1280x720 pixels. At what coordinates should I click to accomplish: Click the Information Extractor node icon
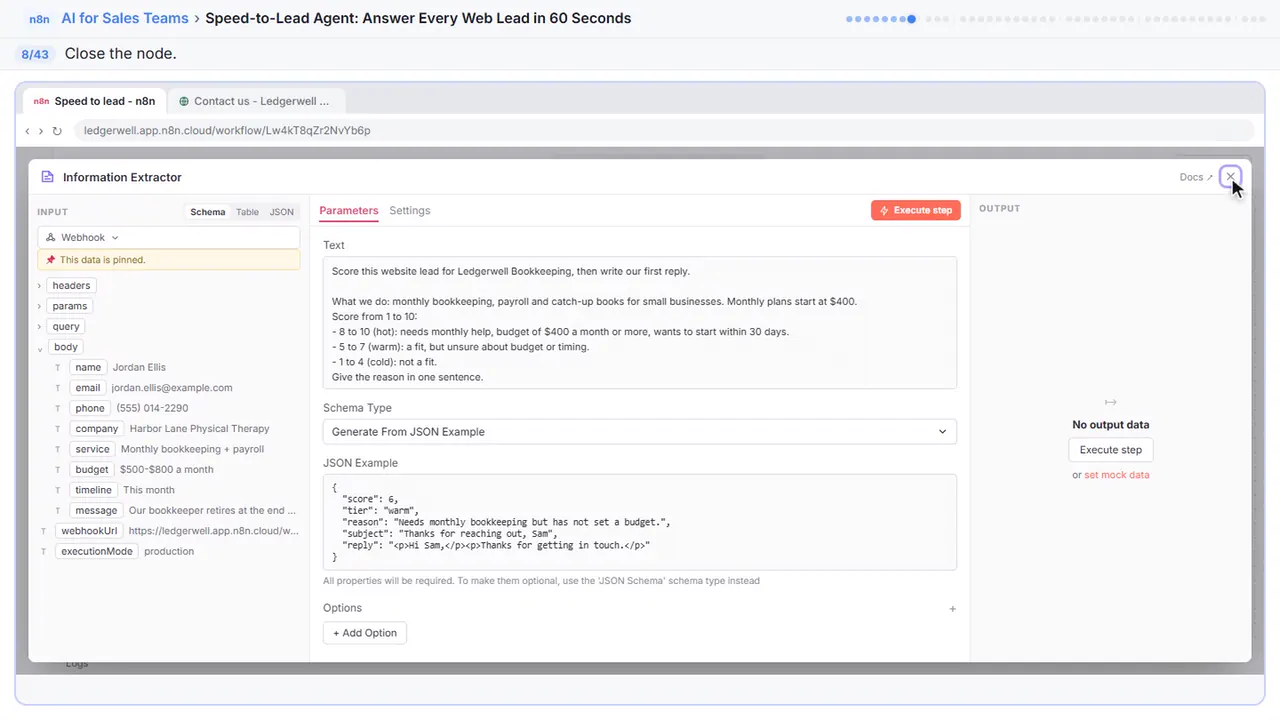coord(47,177)
